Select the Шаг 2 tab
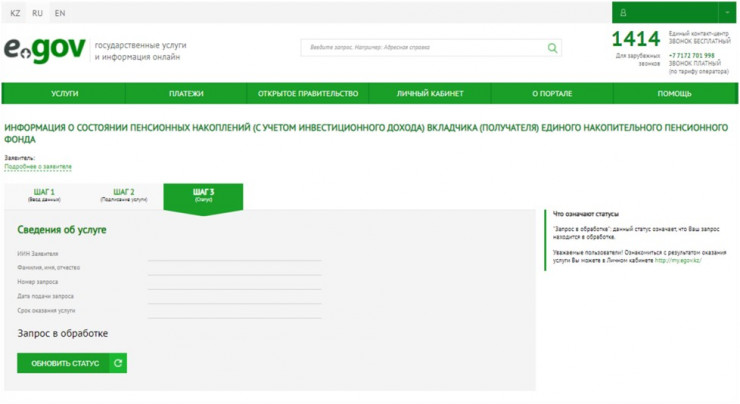This screenshot has width=740, height=404. tap(124, 195)
